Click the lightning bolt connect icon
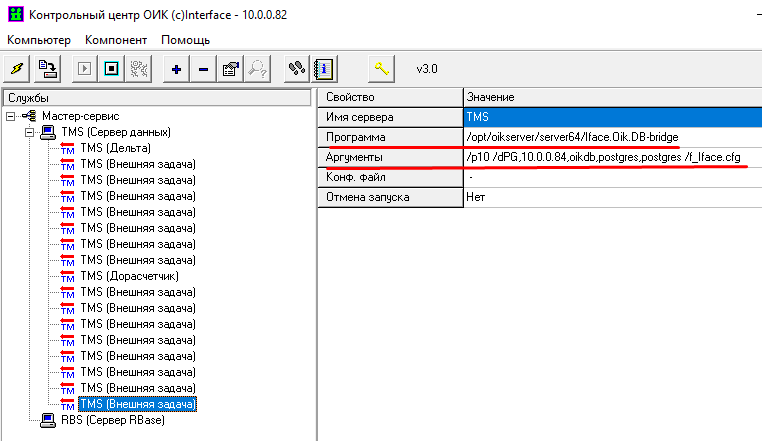Image resolution: width=762 pixels, height=441 pixels. point(17,69)
